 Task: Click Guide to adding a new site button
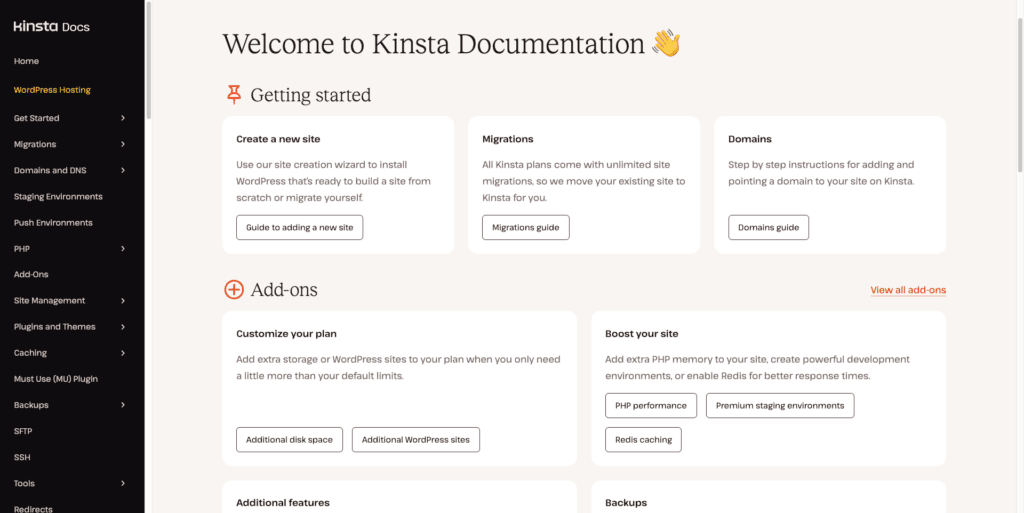click(x=300, y=228)
